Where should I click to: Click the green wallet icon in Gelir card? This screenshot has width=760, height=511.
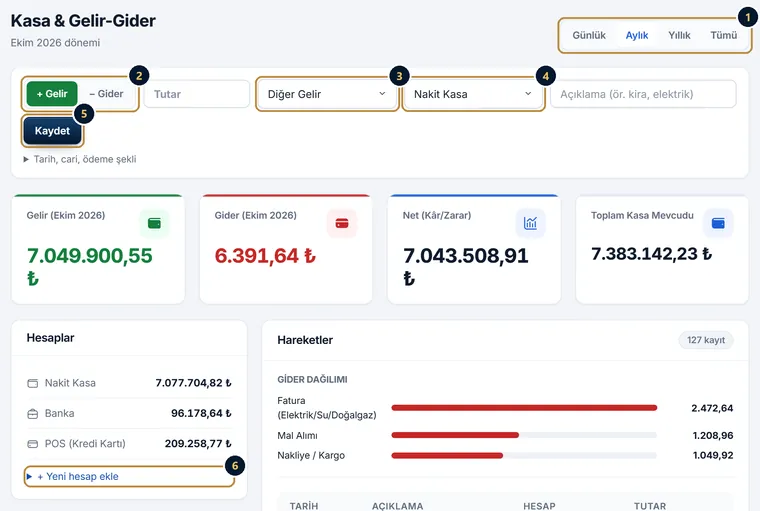pos(154,224)
